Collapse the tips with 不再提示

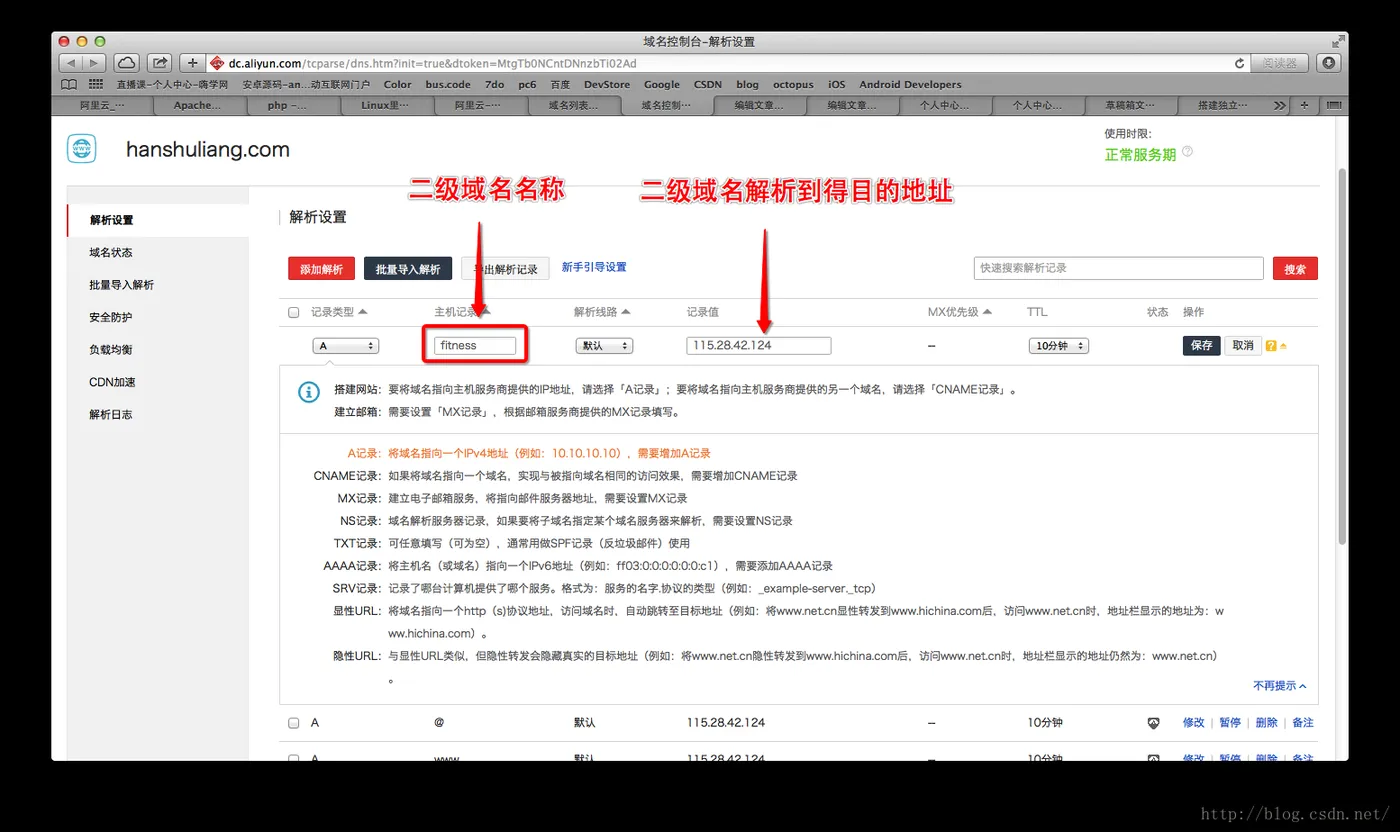coord(1279,686)
